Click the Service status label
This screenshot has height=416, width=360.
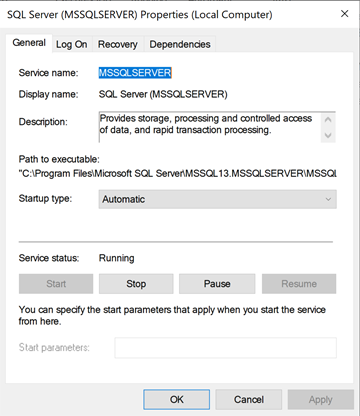pyautogui.click(x=49, y=258)
